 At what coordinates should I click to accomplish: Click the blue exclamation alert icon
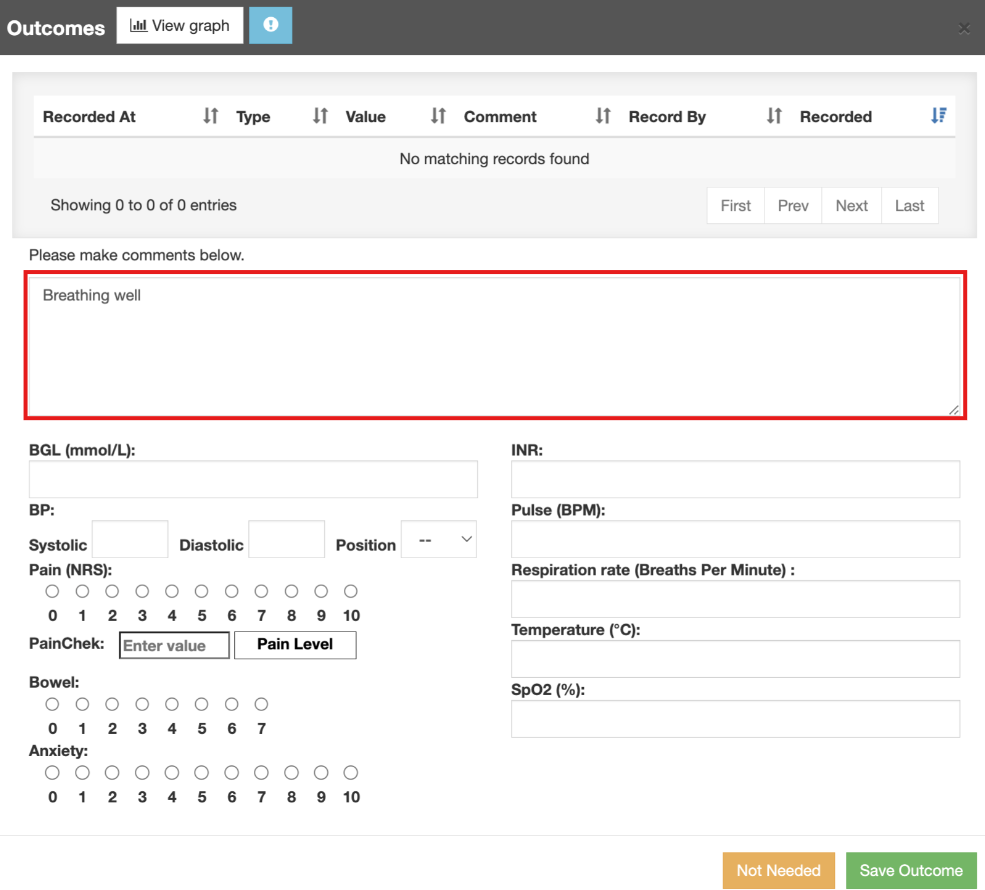pyautogui.click(x=270, y=26)
